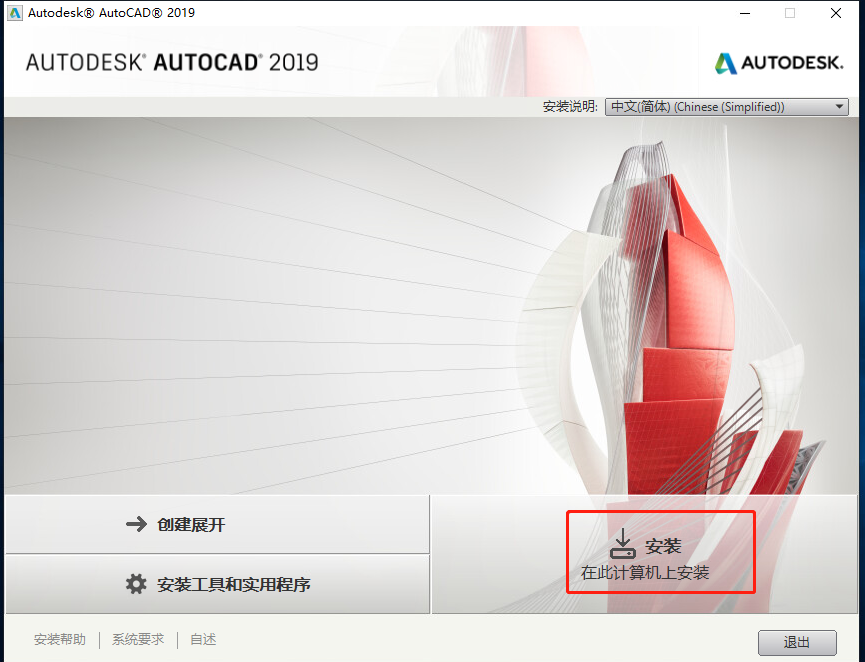Screen dimensions: 865x662
Task: Close the AutoCAD 2019 installer window
Action: click(836, 13)
